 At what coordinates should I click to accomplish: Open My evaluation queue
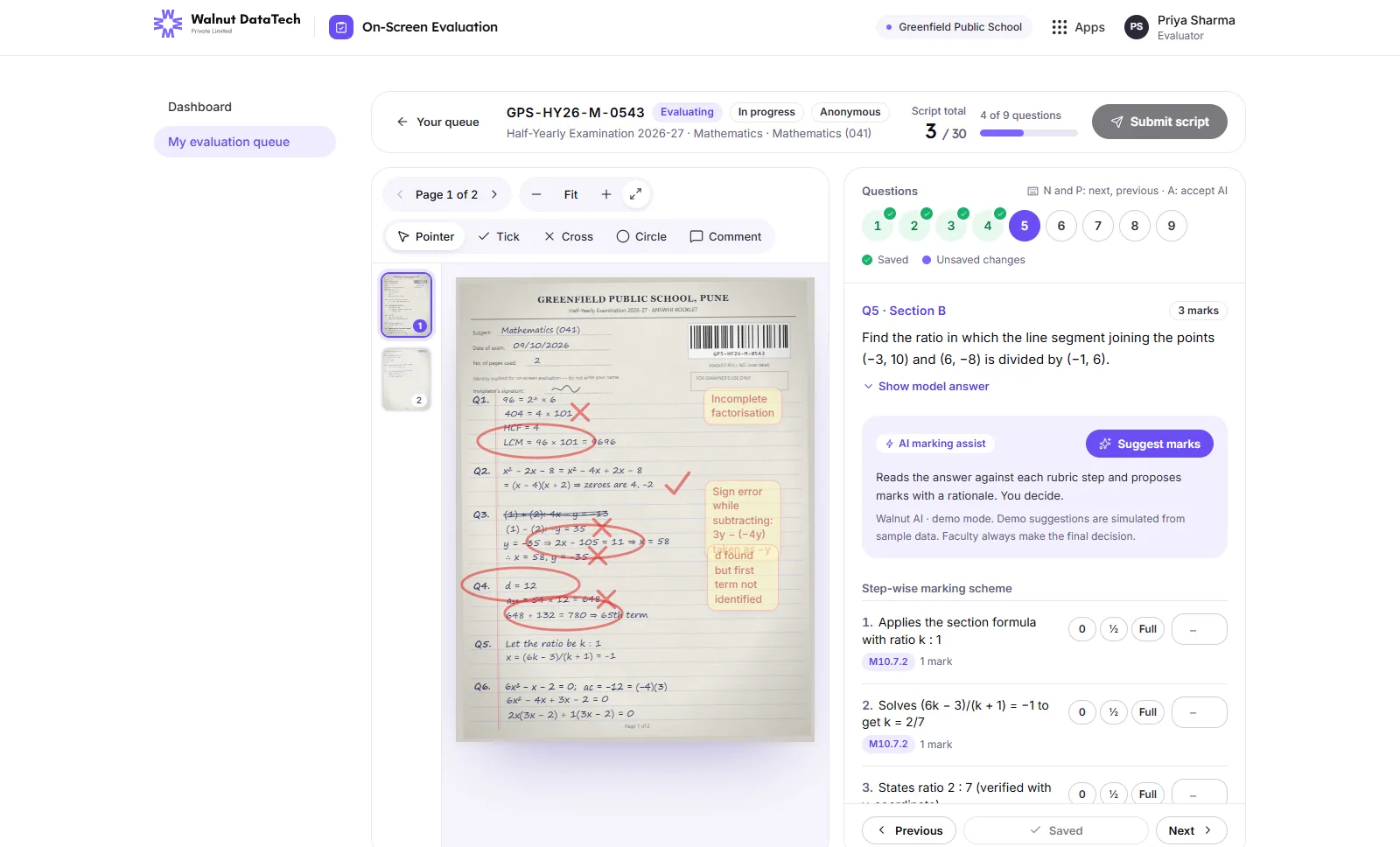coord(245,142)
